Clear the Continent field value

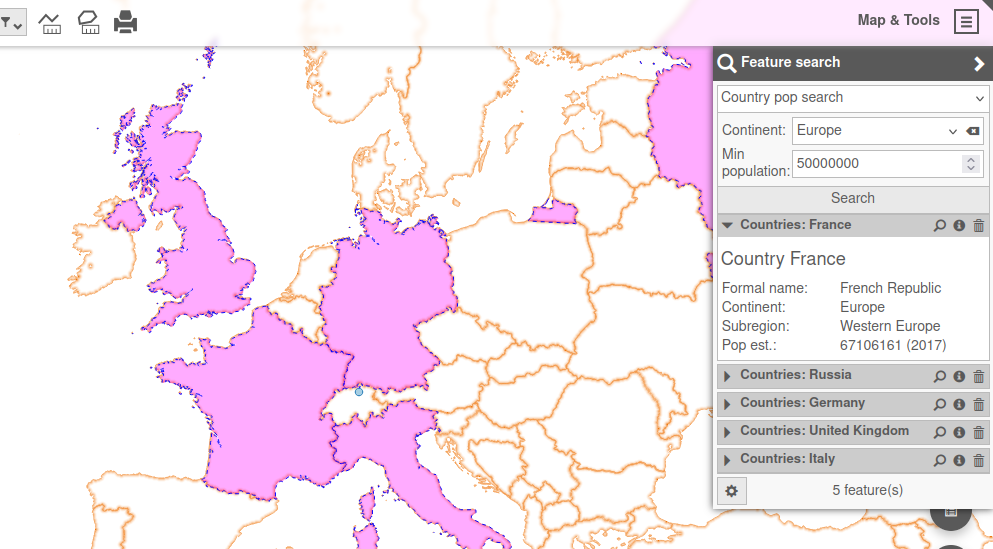[x=973, y=131]
